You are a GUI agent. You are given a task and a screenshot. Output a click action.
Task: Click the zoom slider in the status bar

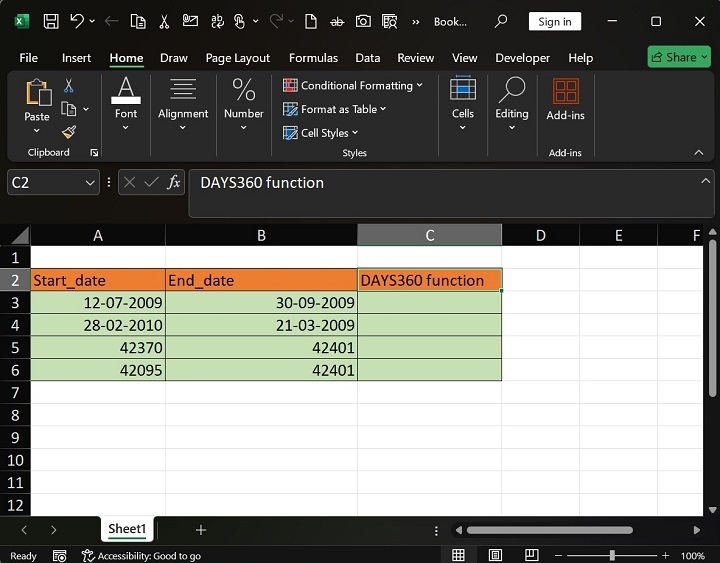coord(610,556)
